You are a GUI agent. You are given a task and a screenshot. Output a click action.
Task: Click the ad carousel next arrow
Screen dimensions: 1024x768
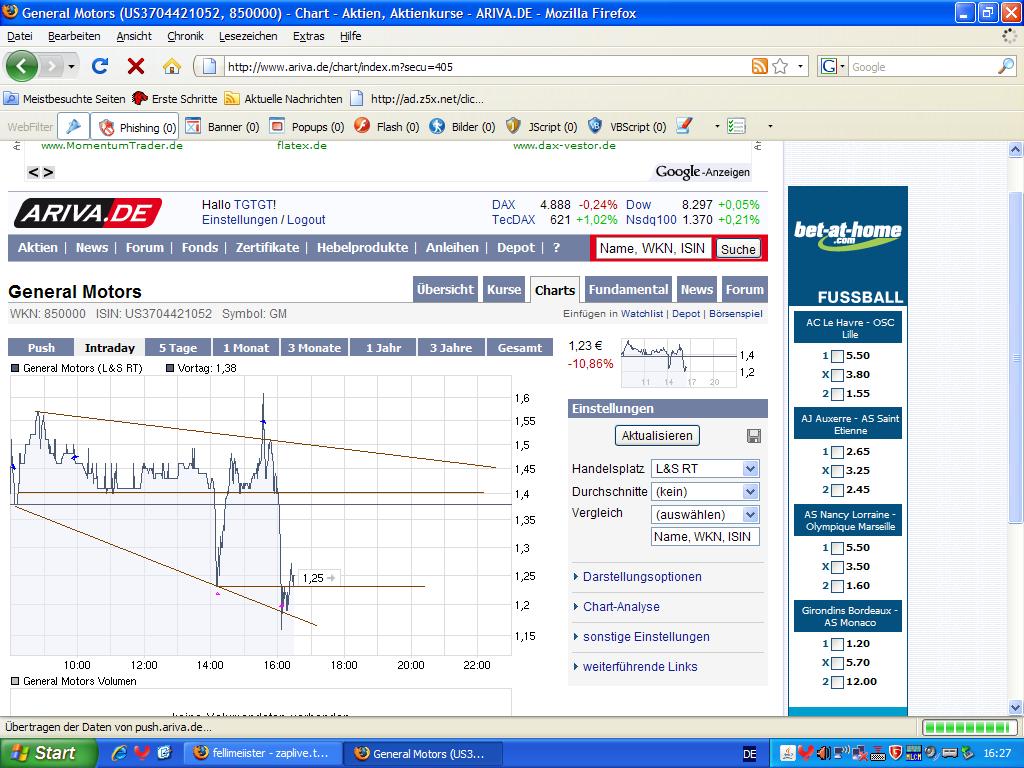click(x=48, y=172)
